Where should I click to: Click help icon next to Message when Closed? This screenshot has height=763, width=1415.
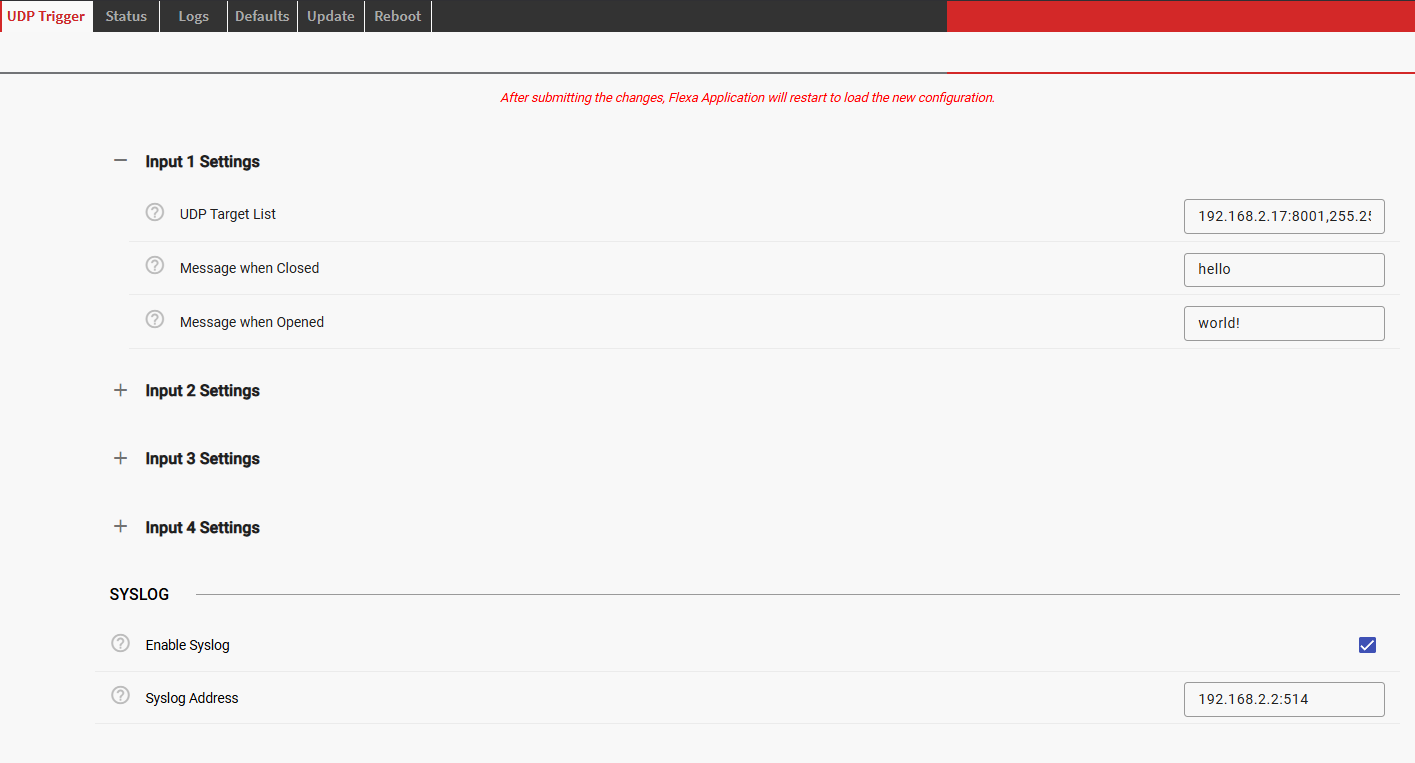(155, 266)
